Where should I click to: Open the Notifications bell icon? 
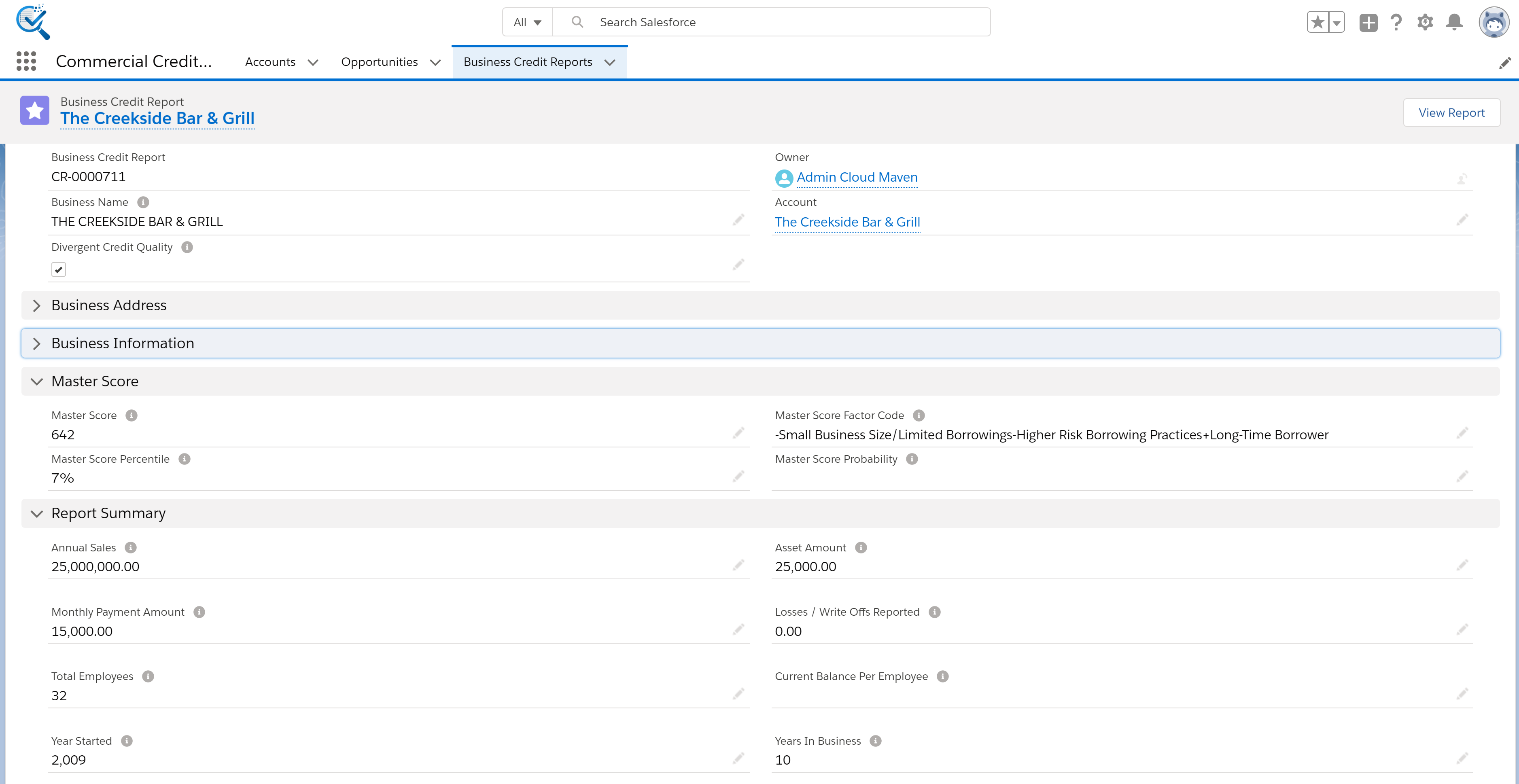(x=1454, y=22)
